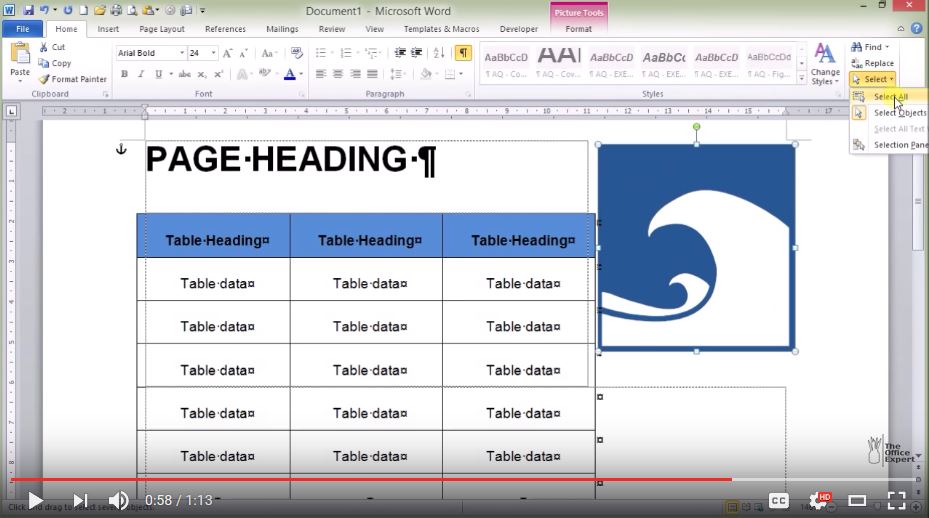Click the Undo arrow in Quick Access
929x518 pixels.
click(45, 10)
